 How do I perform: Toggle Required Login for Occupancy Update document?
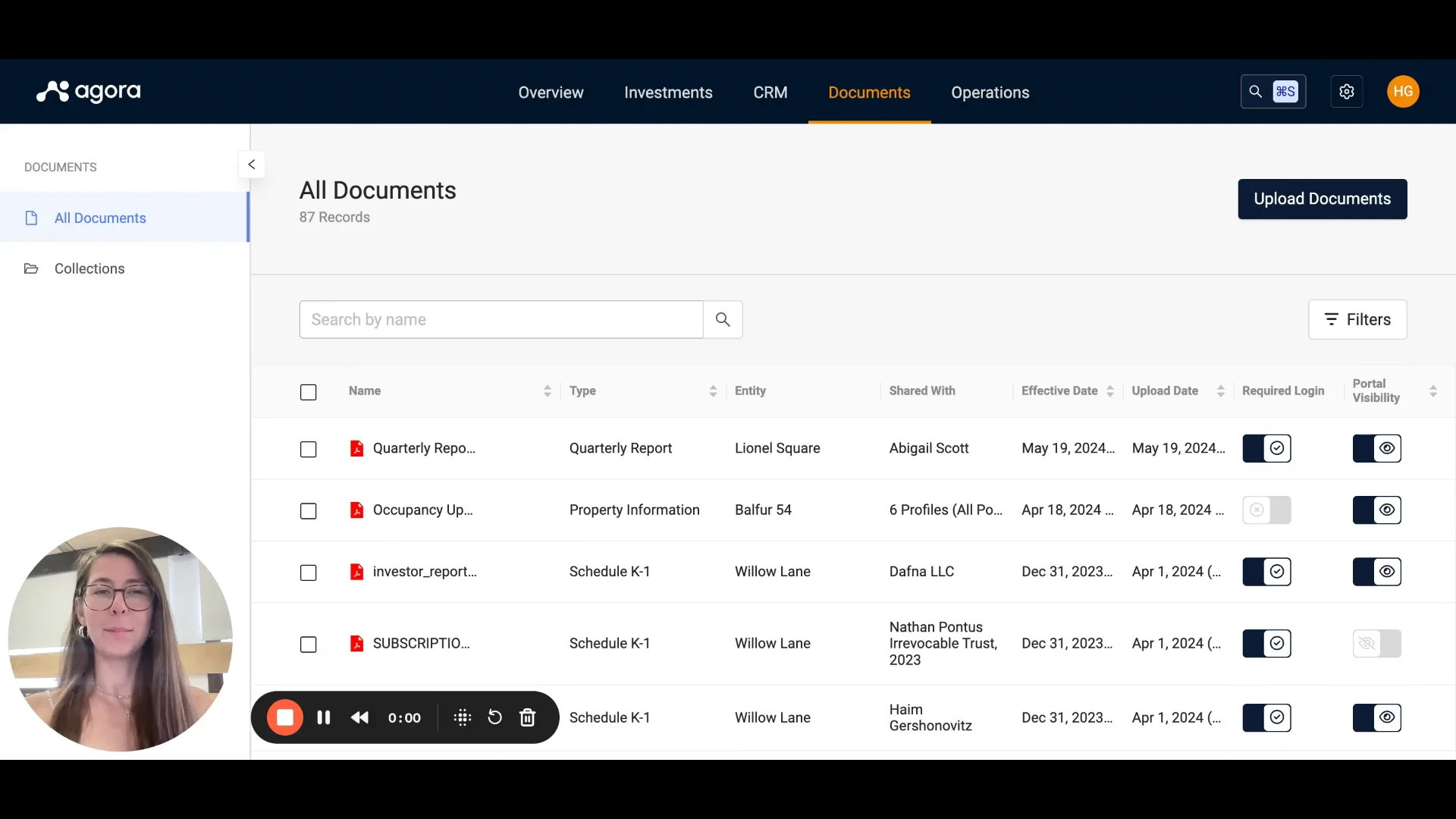1266,510
